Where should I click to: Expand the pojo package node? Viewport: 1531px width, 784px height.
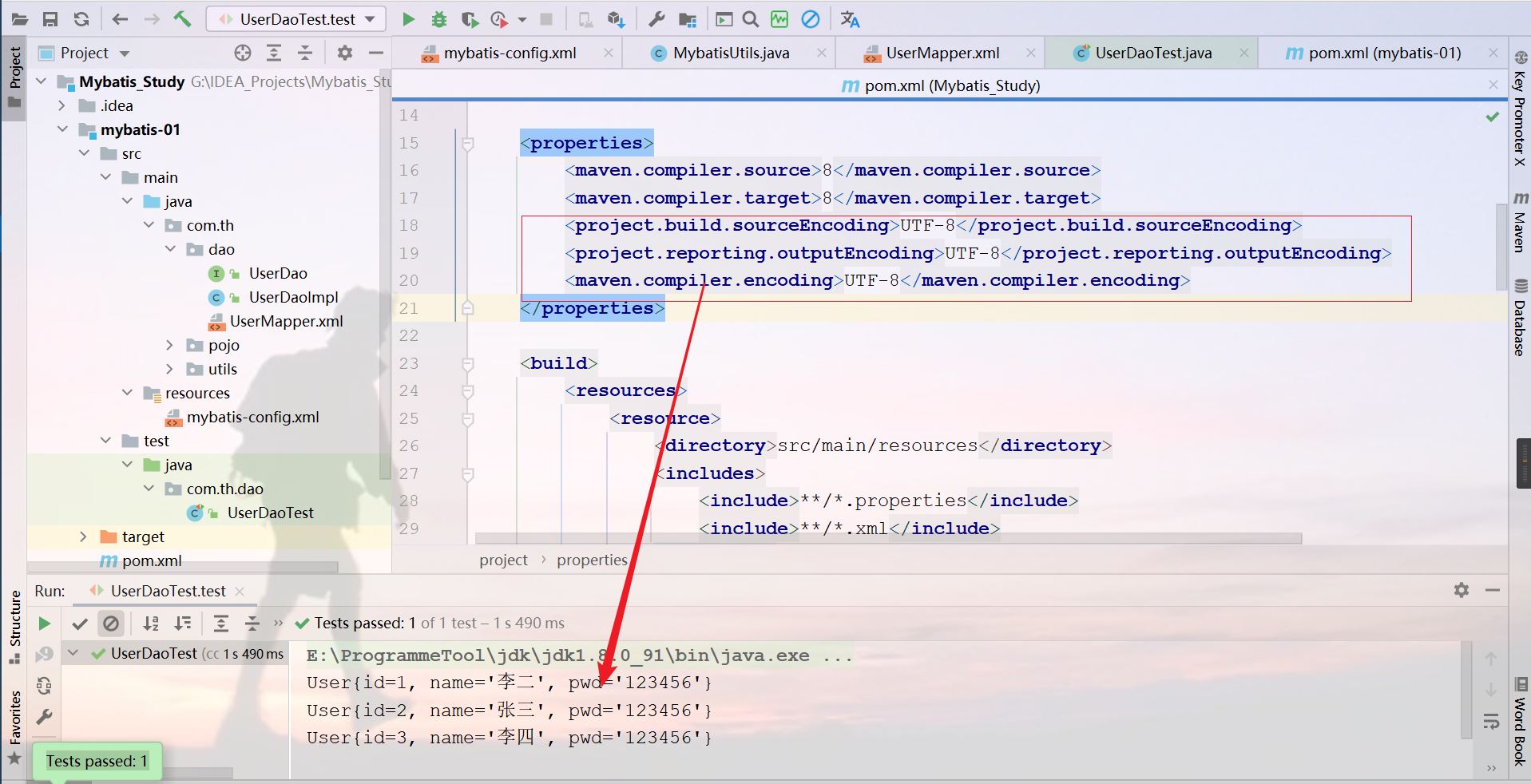click(169, 345)
